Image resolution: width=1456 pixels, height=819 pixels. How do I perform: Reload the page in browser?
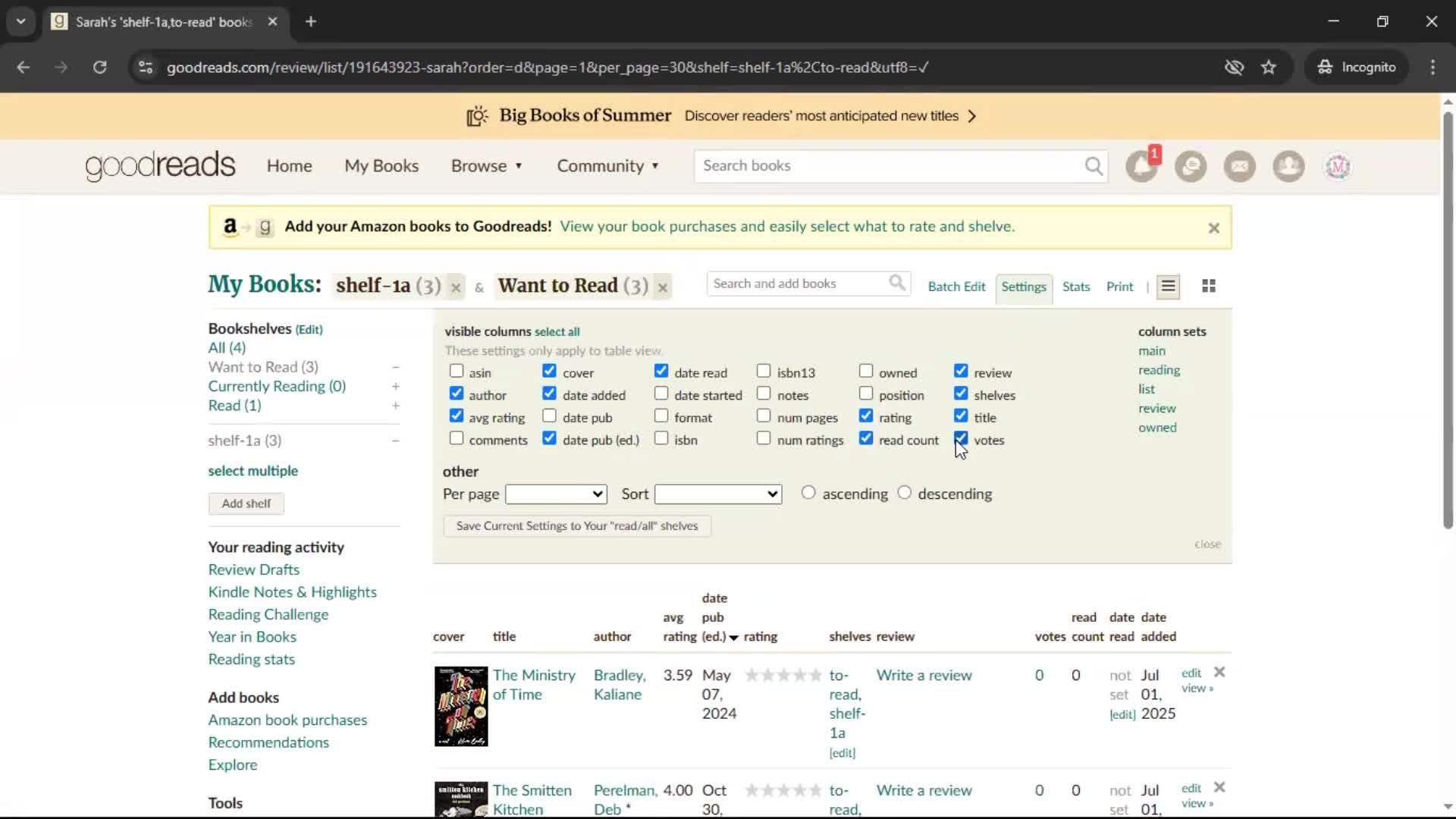pyautogui.click(x=99, y=67)
